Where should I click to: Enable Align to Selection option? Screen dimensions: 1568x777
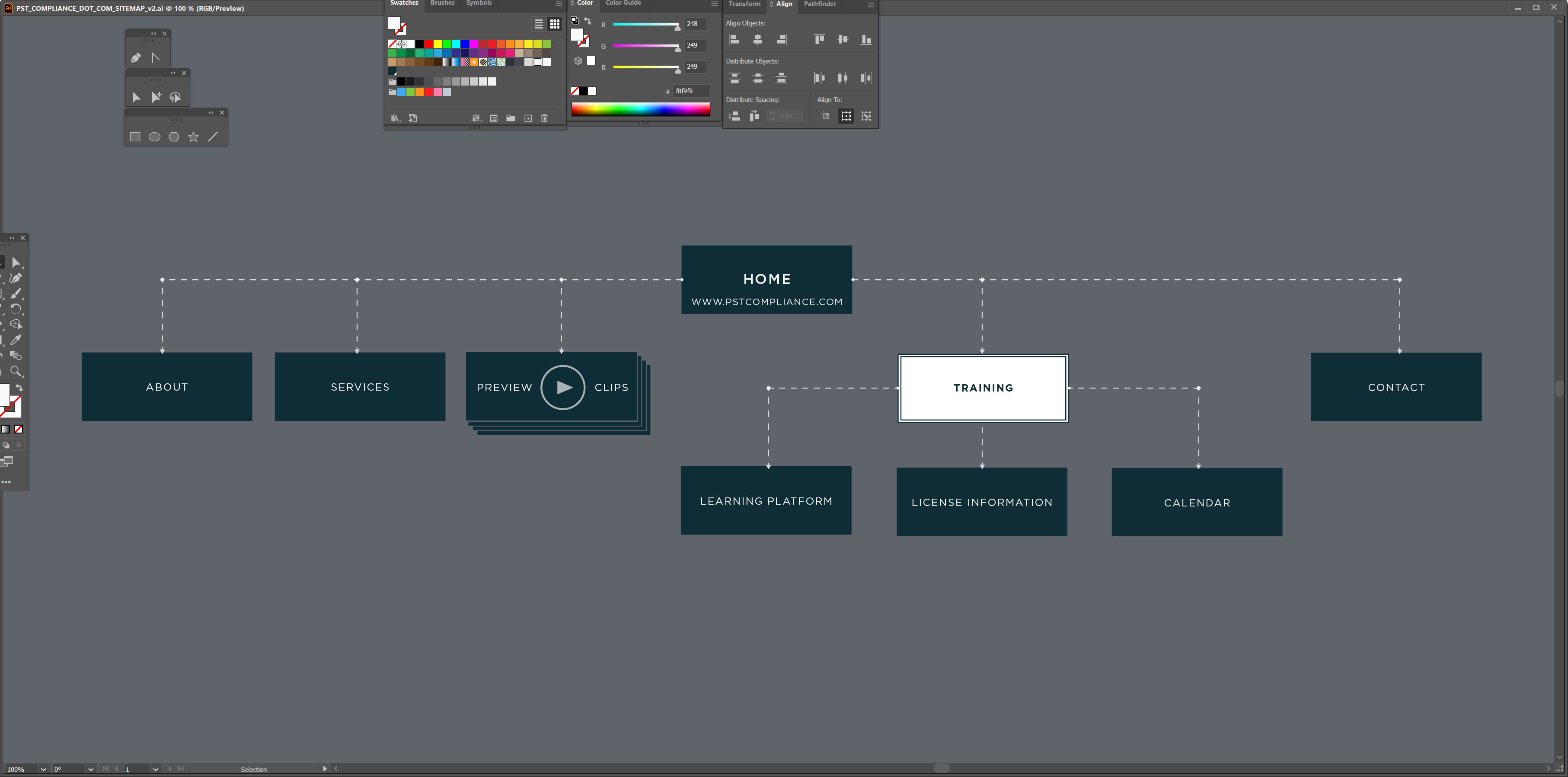[x=846, y=116]
